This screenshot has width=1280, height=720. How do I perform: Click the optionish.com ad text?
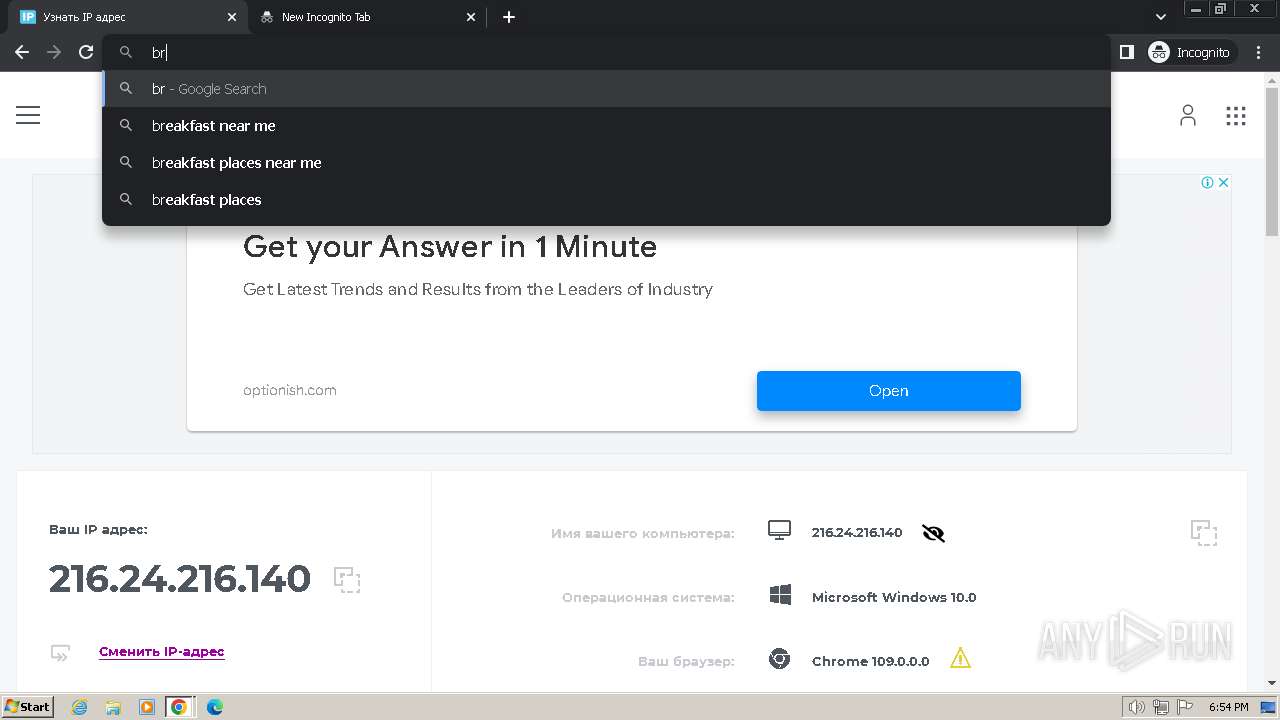[290, 390]
